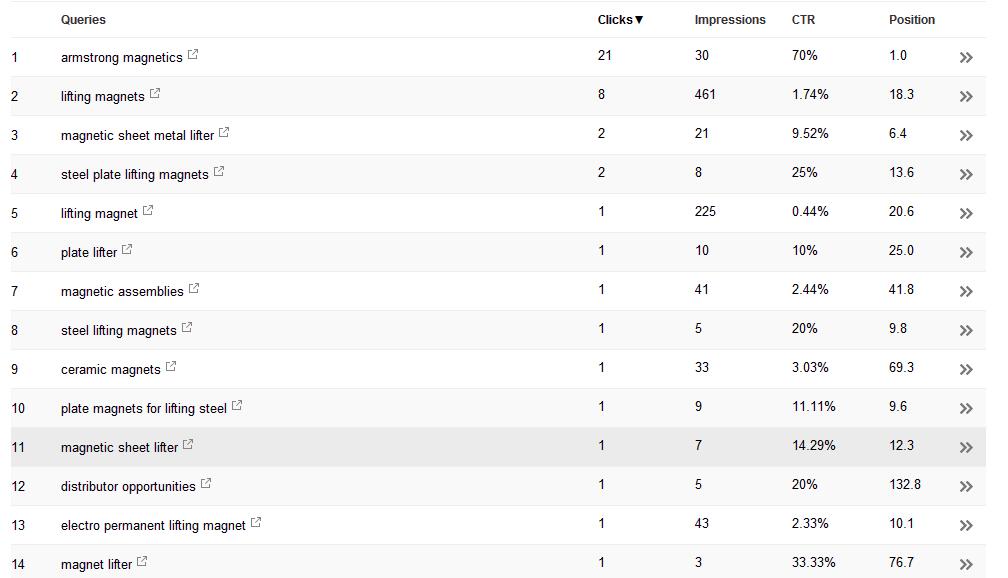
Task: Open external link icon beside lifting magnets
Action: click(x=155, y=93)
